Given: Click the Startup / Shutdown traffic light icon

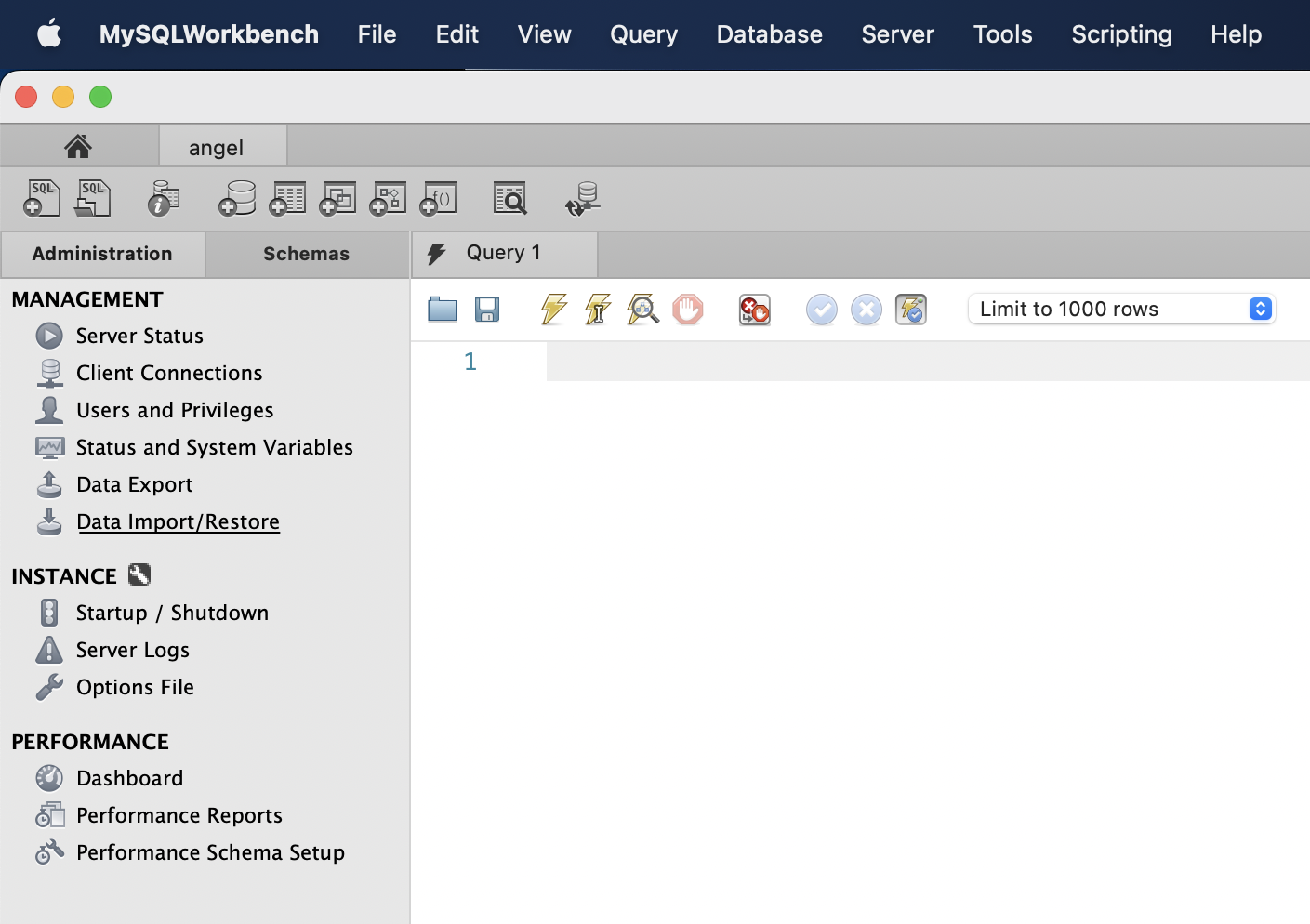Looking at the screenshot, I should [x=49, y=613].
